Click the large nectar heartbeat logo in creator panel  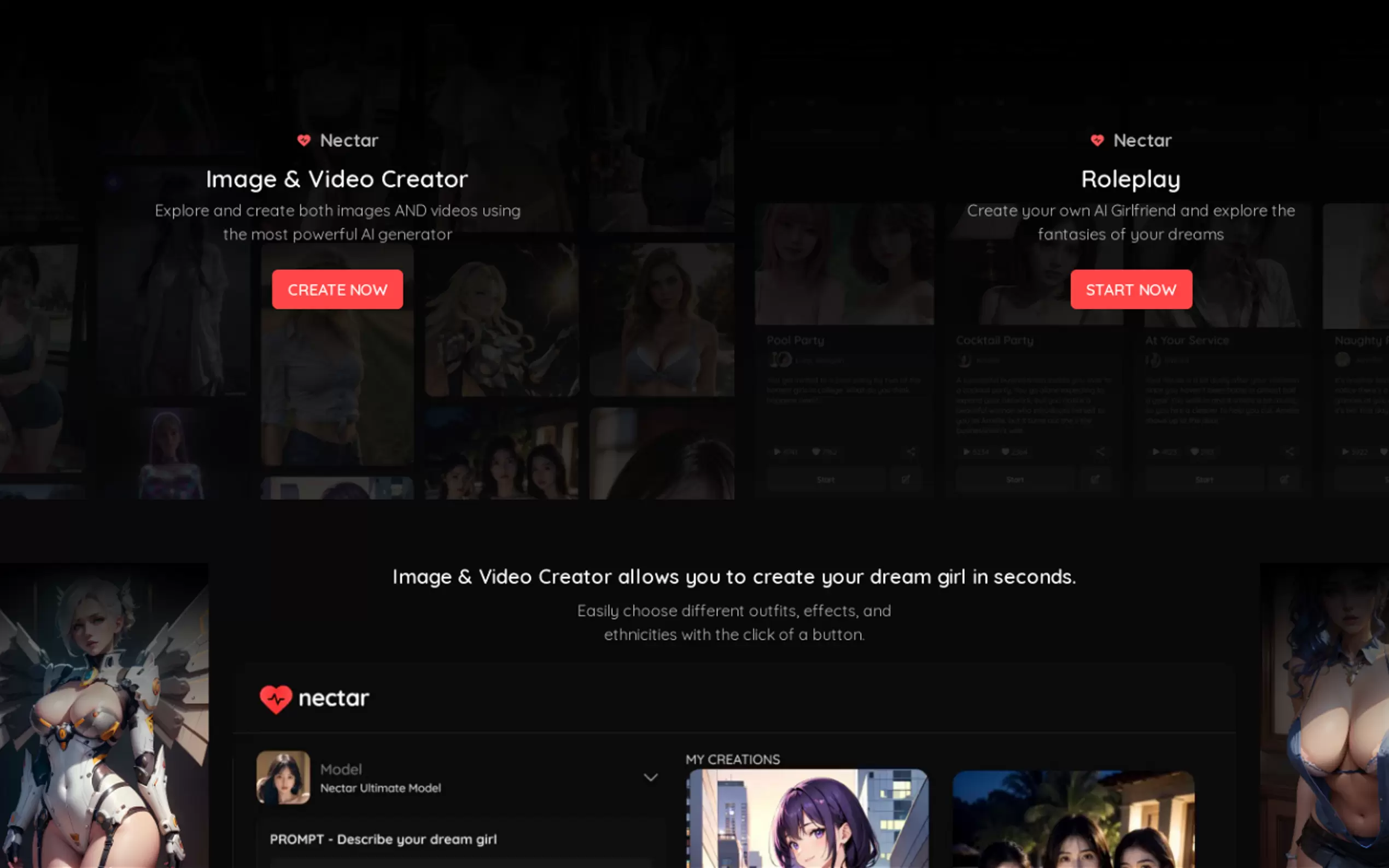coord(276,699)
